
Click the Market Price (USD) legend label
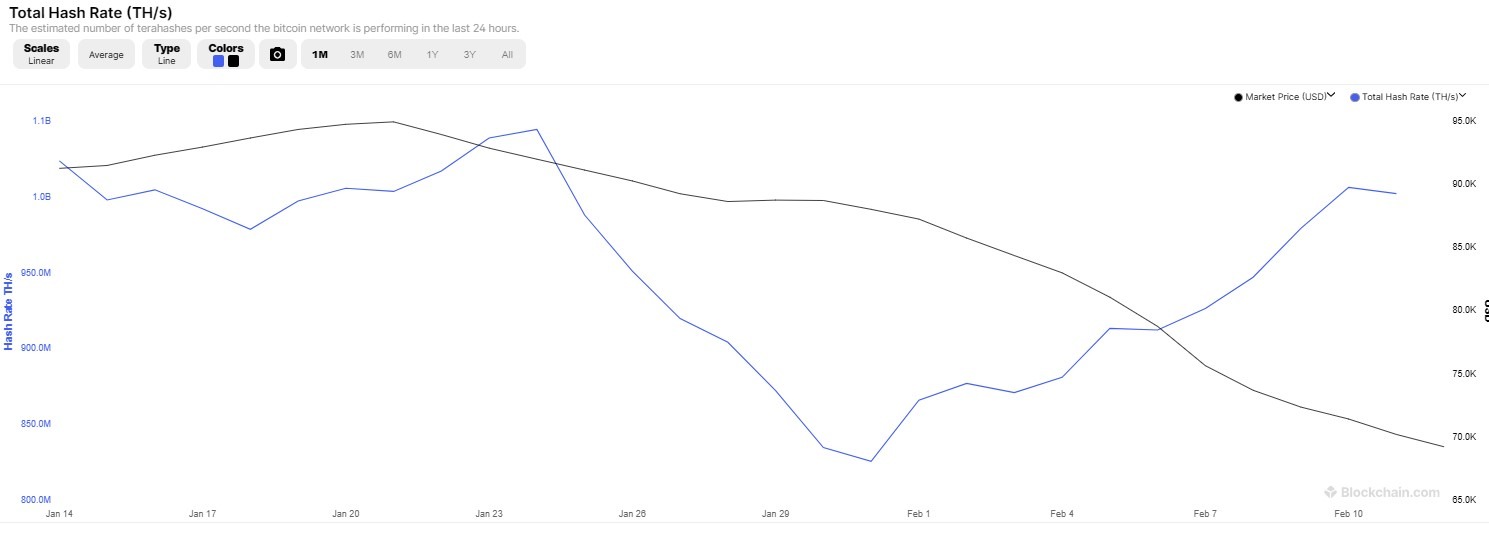pos(1285,97)
